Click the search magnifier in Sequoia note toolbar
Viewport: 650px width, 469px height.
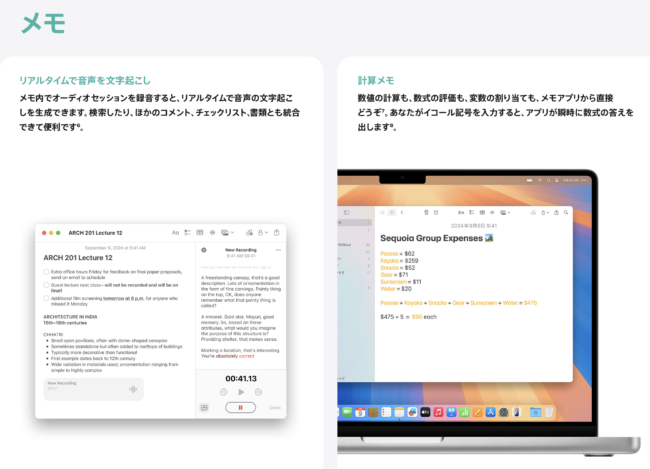565,213
